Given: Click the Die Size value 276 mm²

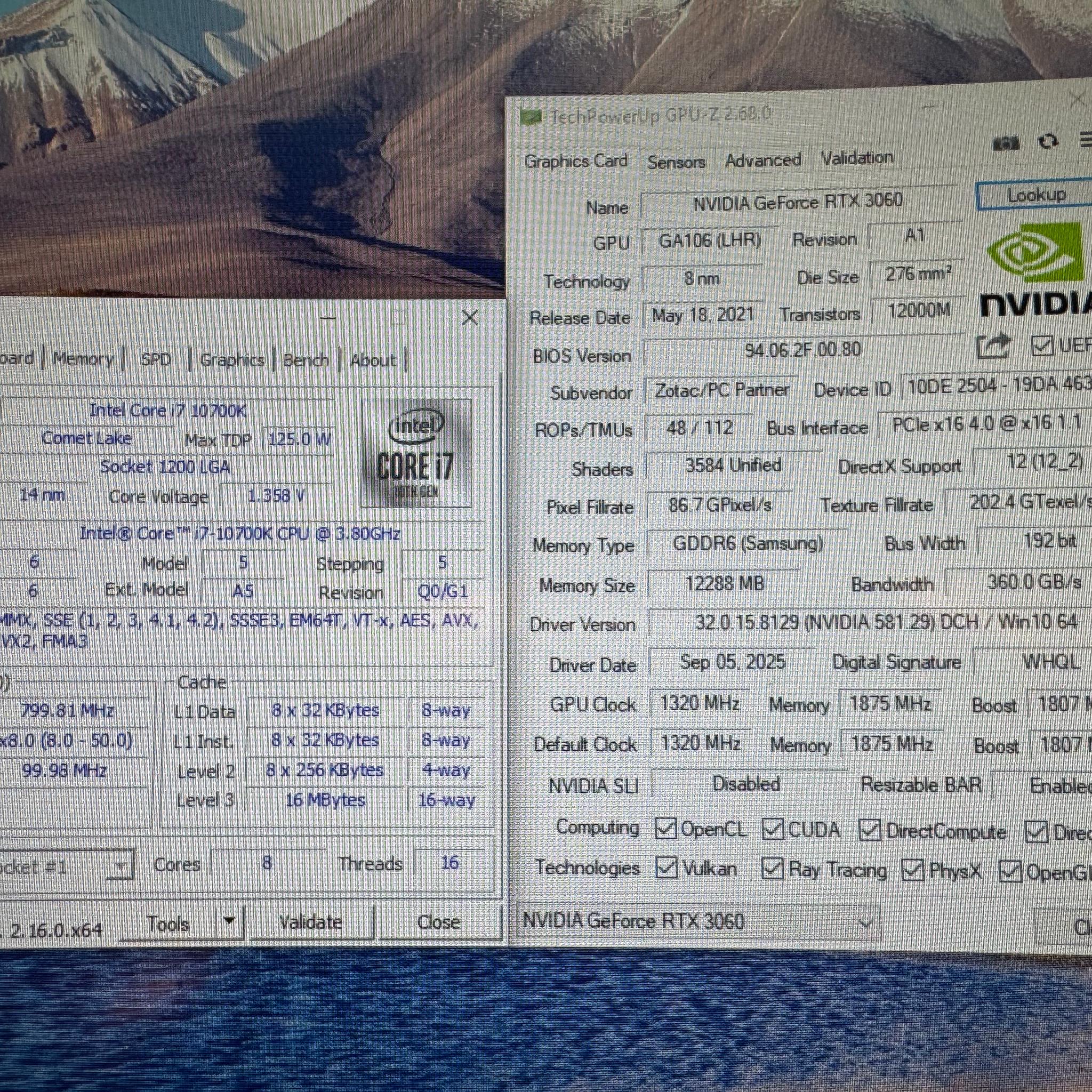Looking at the screenshot, I should pos(917,275).
